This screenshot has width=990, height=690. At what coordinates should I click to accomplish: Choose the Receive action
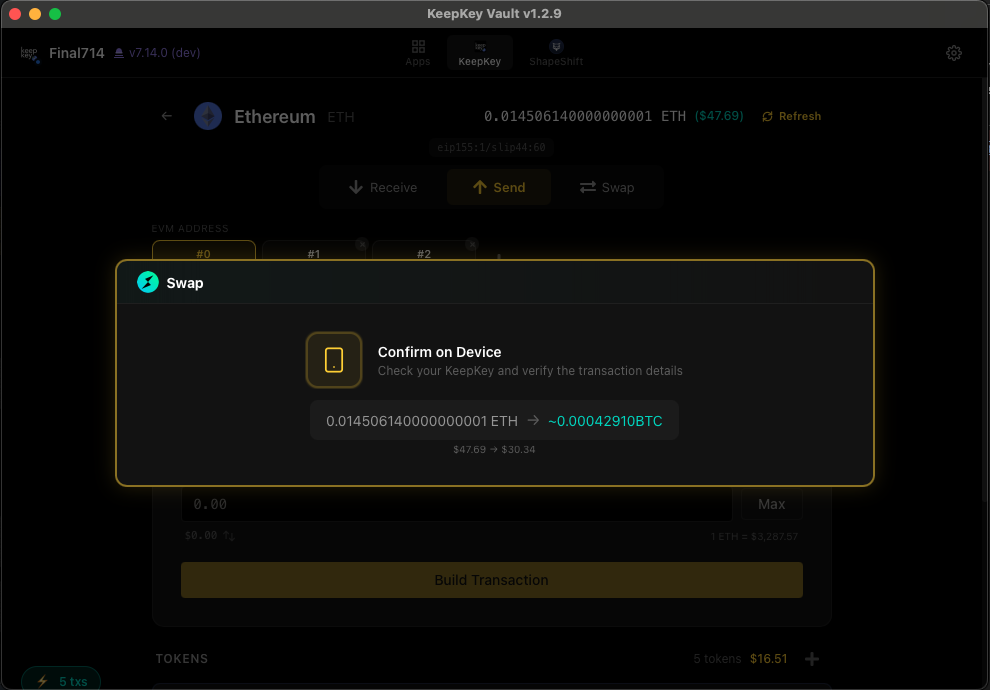tap(382, 187)
